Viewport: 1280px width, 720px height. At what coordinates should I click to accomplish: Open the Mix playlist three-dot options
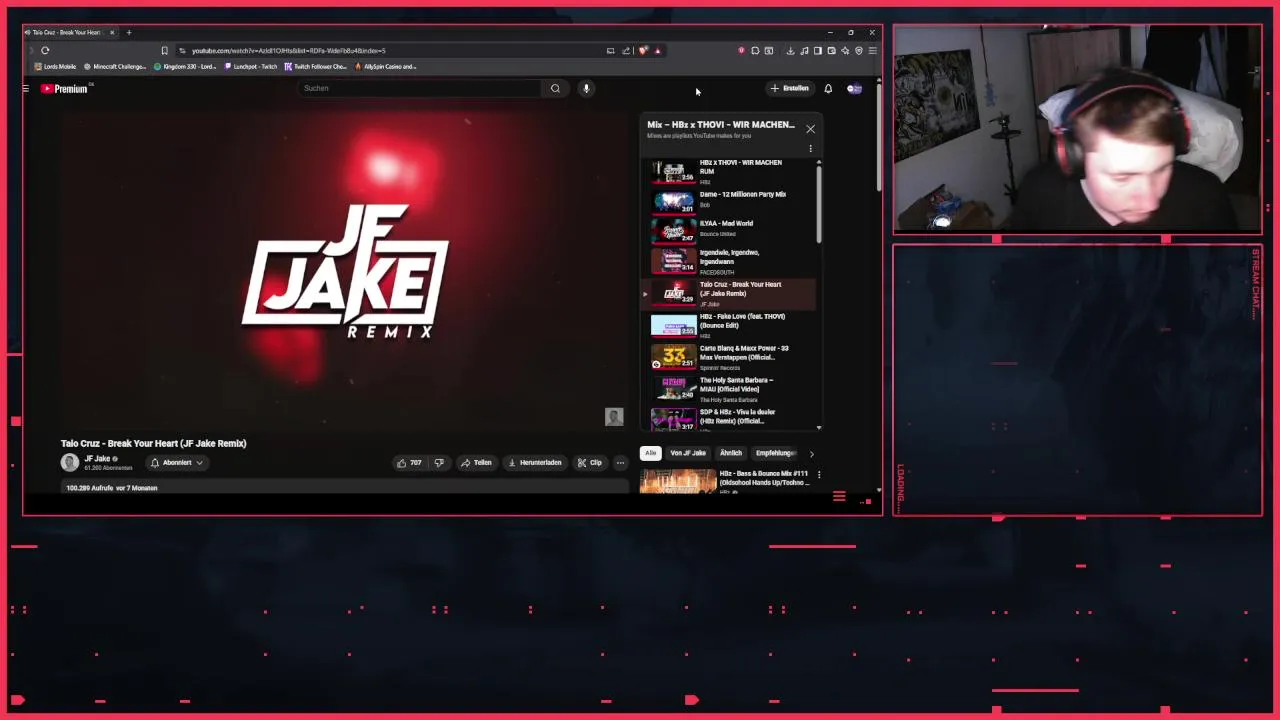click(x=810, y=149)
